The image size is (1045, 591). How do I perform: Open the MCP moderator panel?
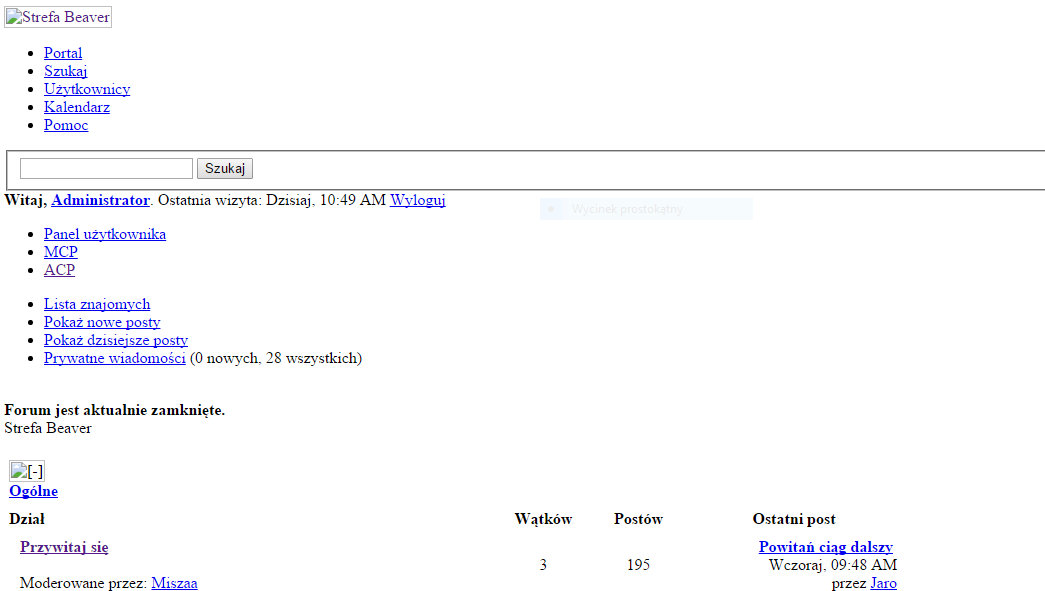tap(61, 253)
